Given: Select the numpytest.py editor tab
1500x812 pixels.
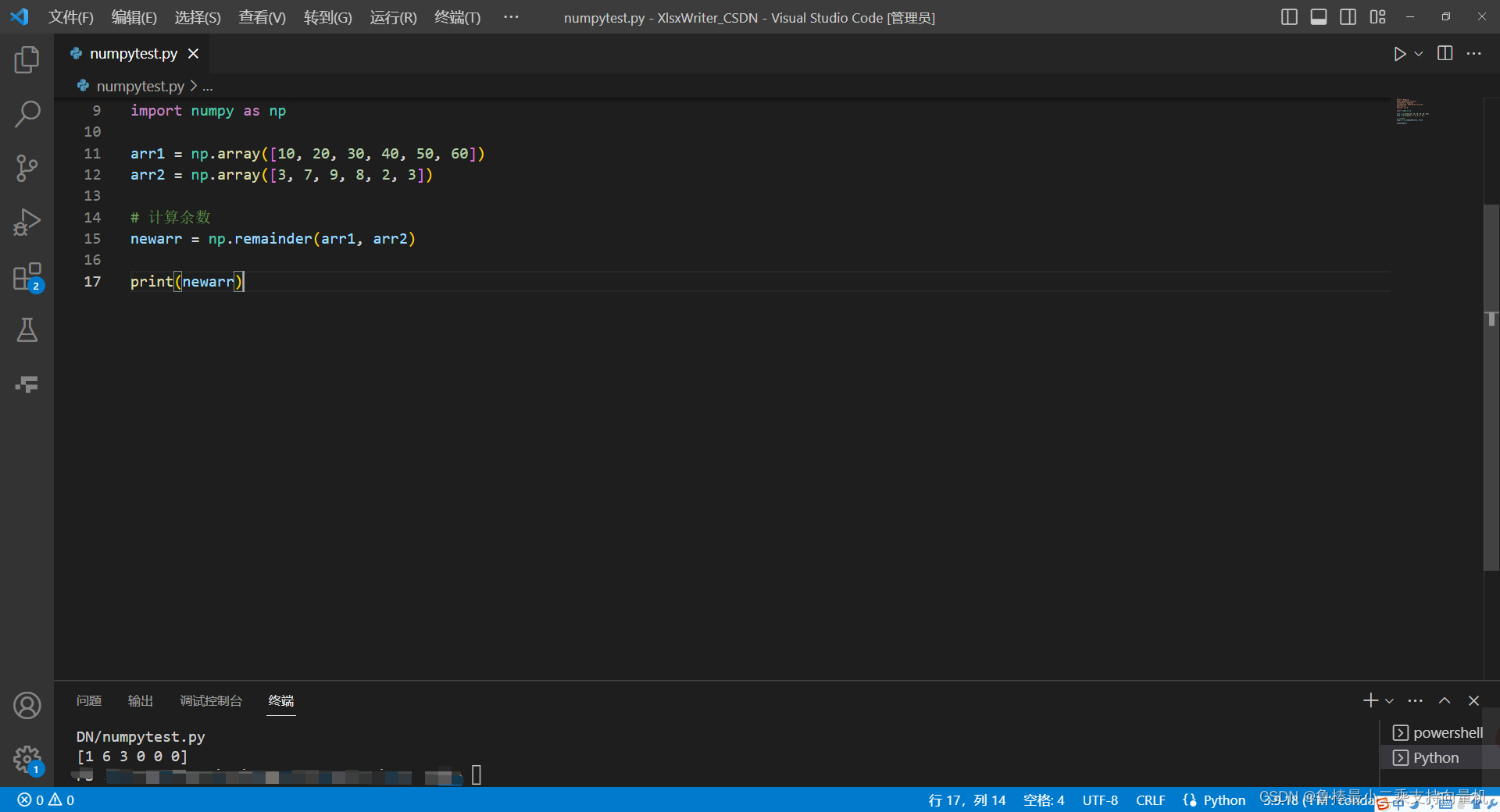Looking at the screenshot, I should click(134, 54).
